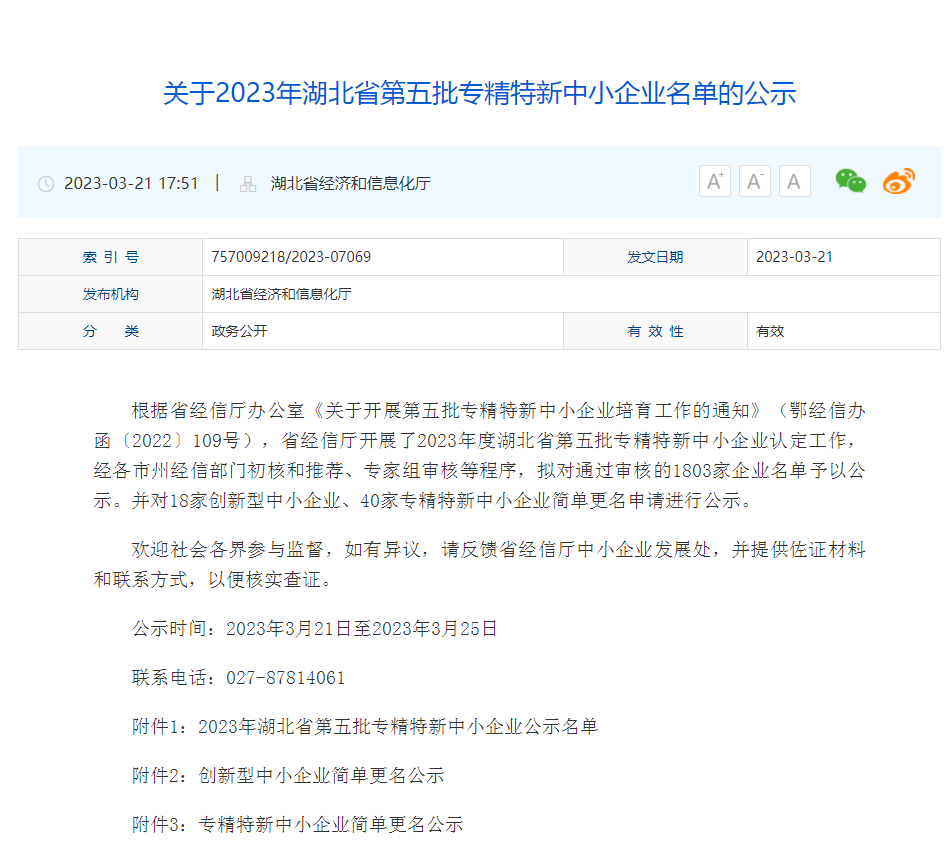Open 附件1 2023年湖北省第五批专精特新中小企业公示名单
This screenshot has width=944, height=841.
[397, 726]
